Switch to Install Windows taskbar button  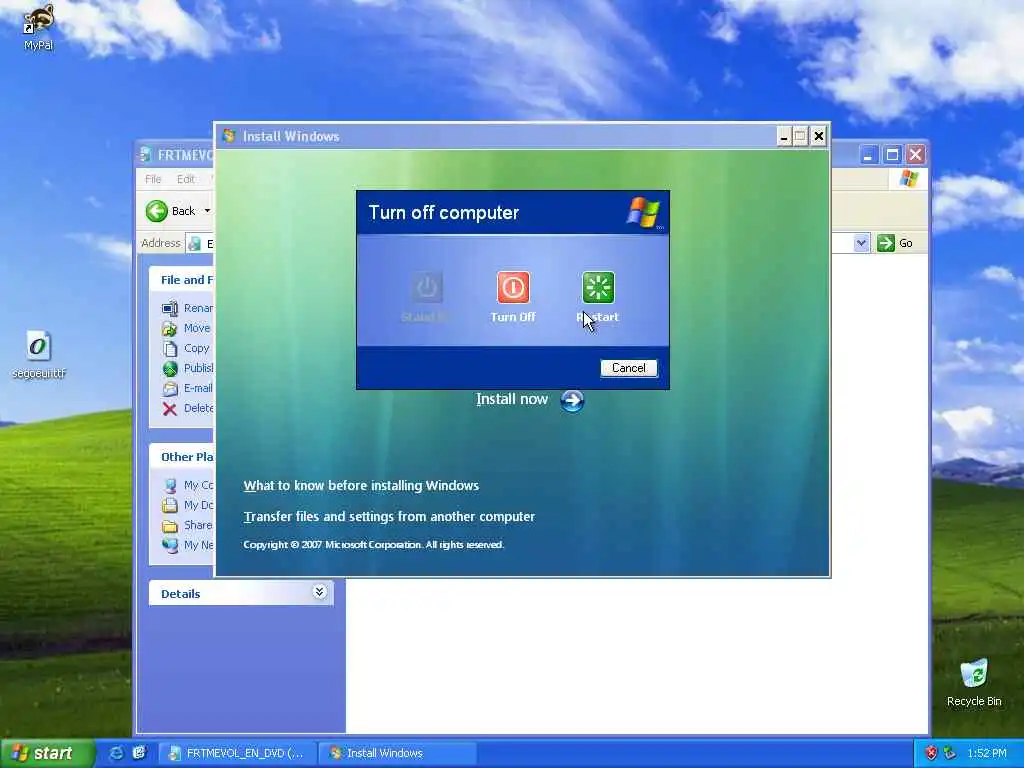point(397,753)
